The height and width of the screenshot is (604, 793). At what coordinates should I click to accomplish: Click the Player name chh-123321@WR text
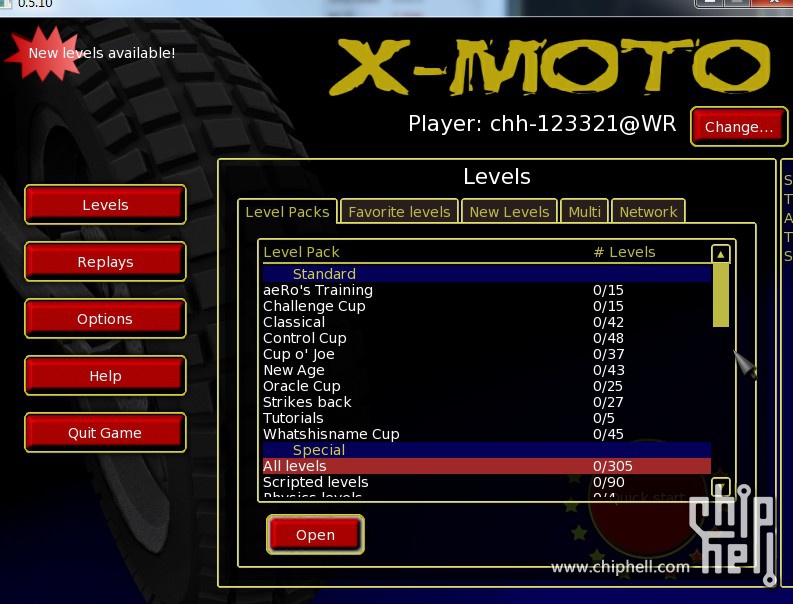coord(583,123)
